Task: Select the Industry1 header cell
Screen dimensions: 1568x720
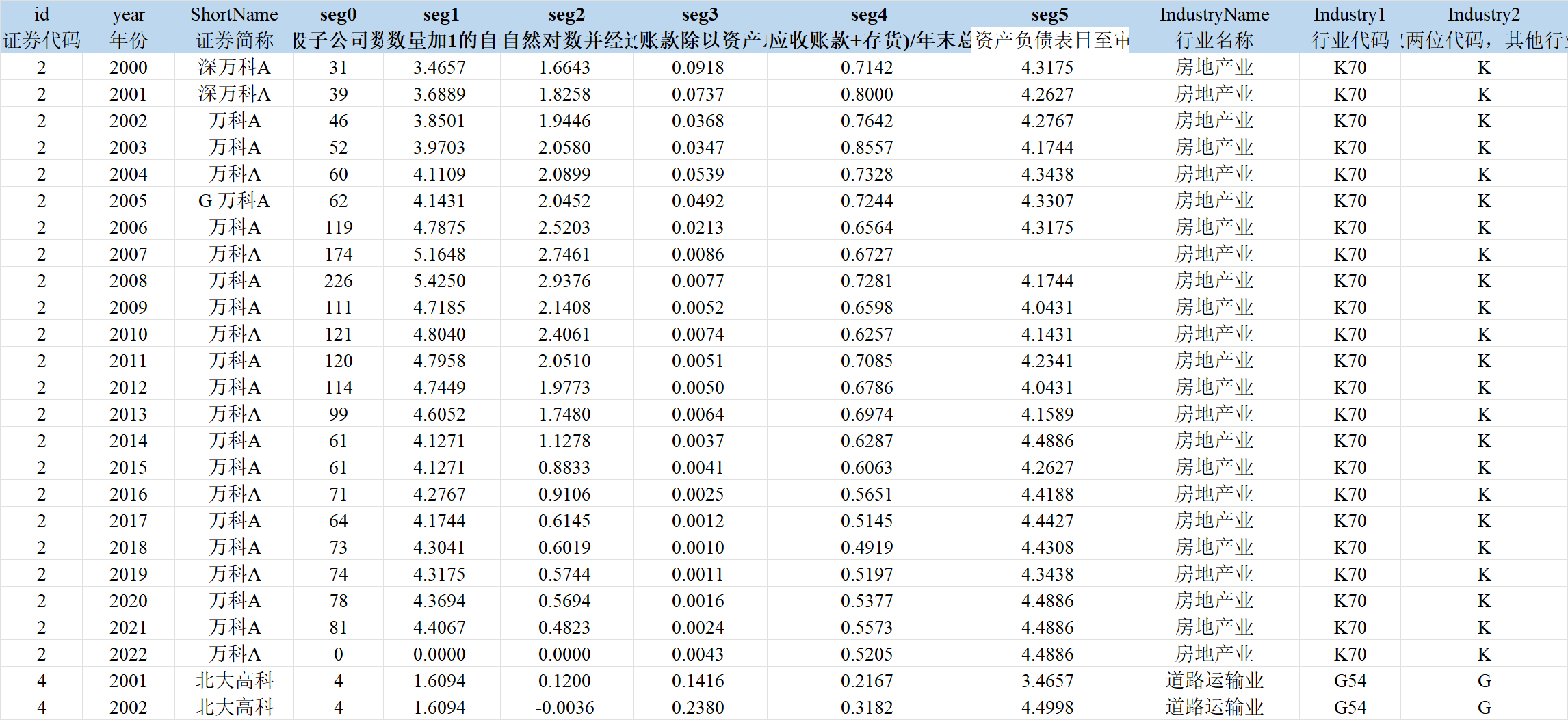Action: click(x=1350, y=14)
